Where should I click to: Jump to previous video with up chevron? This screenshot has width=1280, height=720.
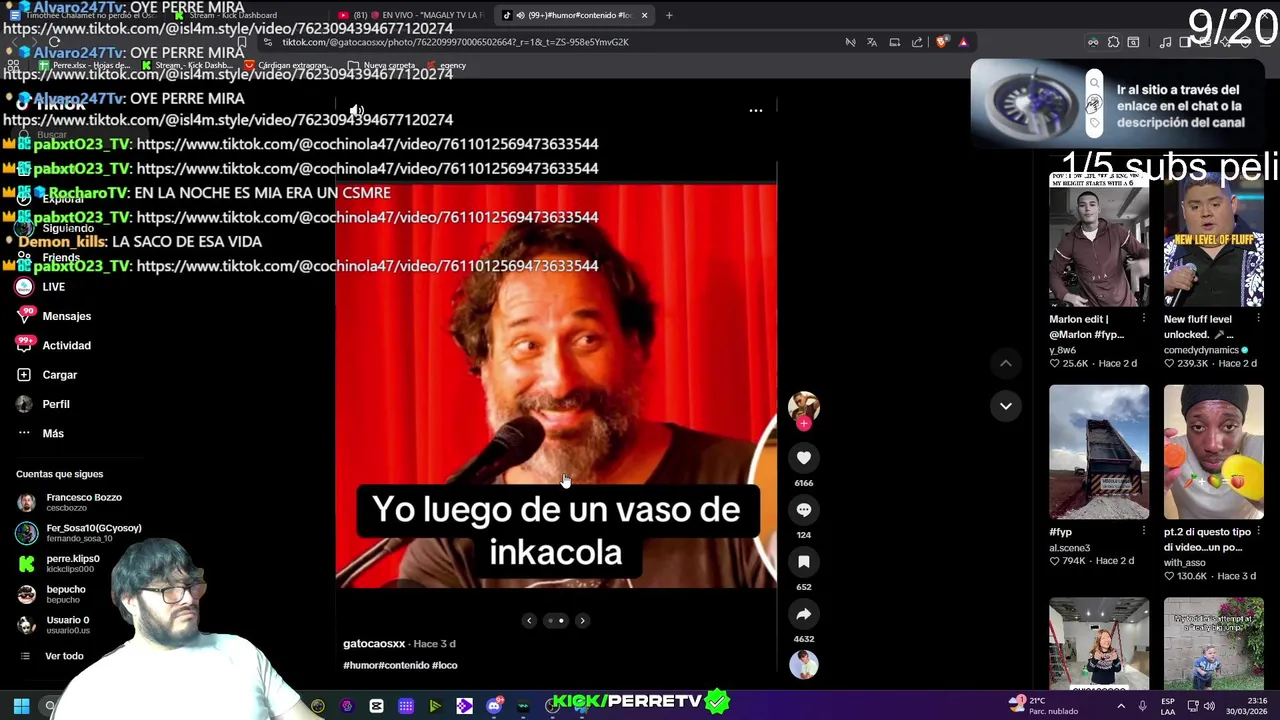pos(1006,364)
